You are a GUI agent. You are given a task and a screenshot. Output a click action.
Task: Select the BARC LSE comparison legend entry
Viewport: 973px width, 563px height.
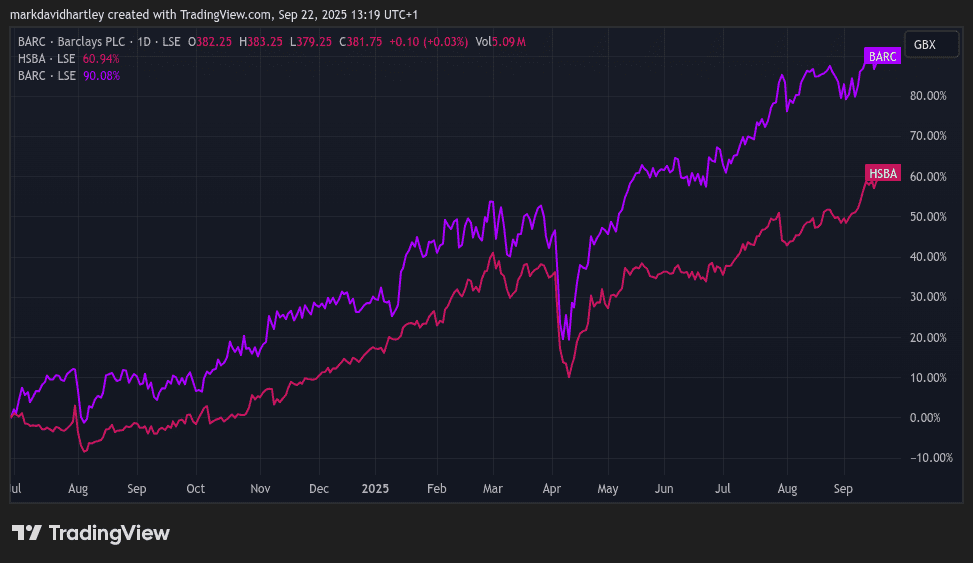(40, 75)
